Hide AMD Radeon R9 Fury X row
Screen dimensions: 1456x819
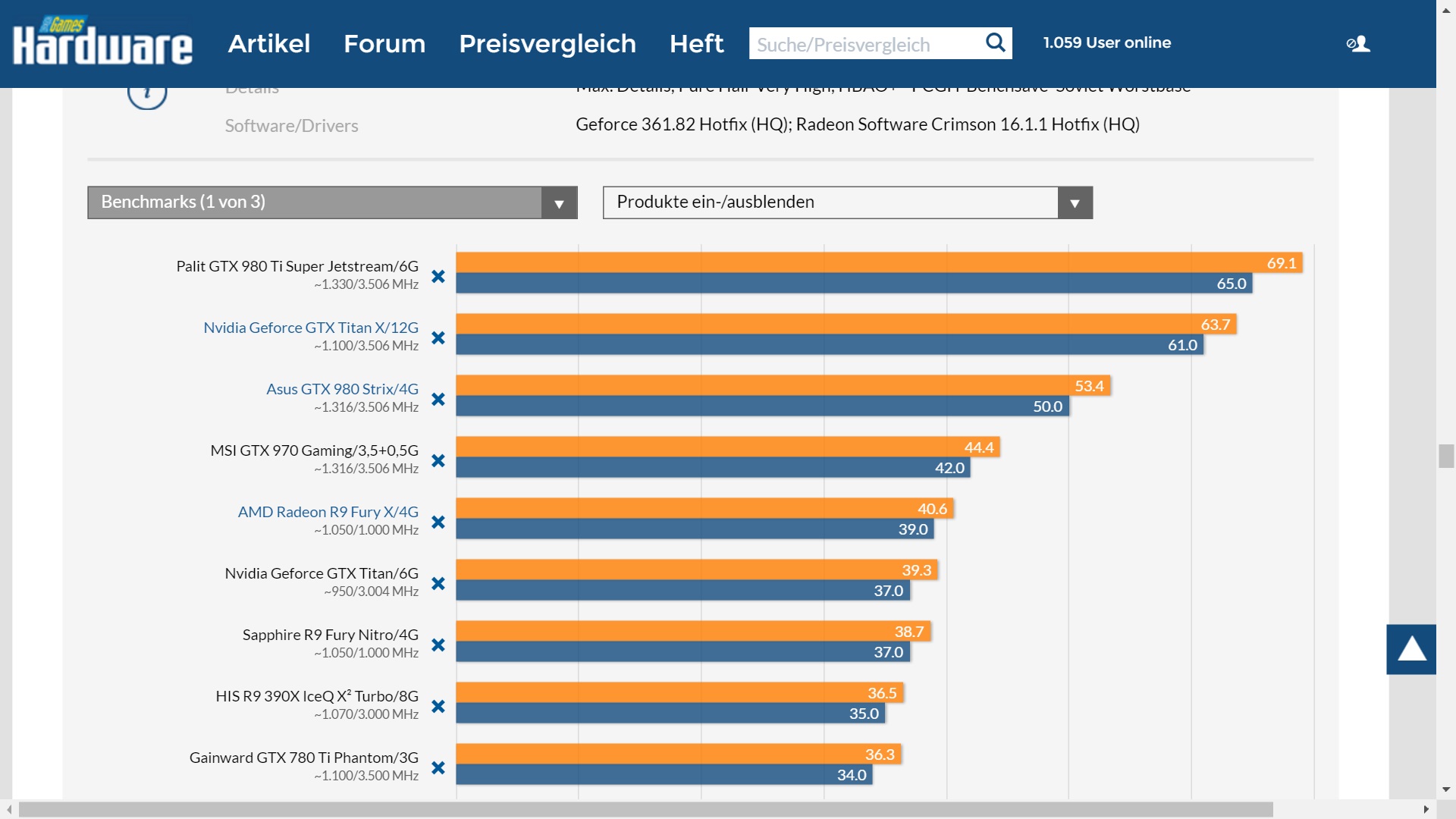438,522
